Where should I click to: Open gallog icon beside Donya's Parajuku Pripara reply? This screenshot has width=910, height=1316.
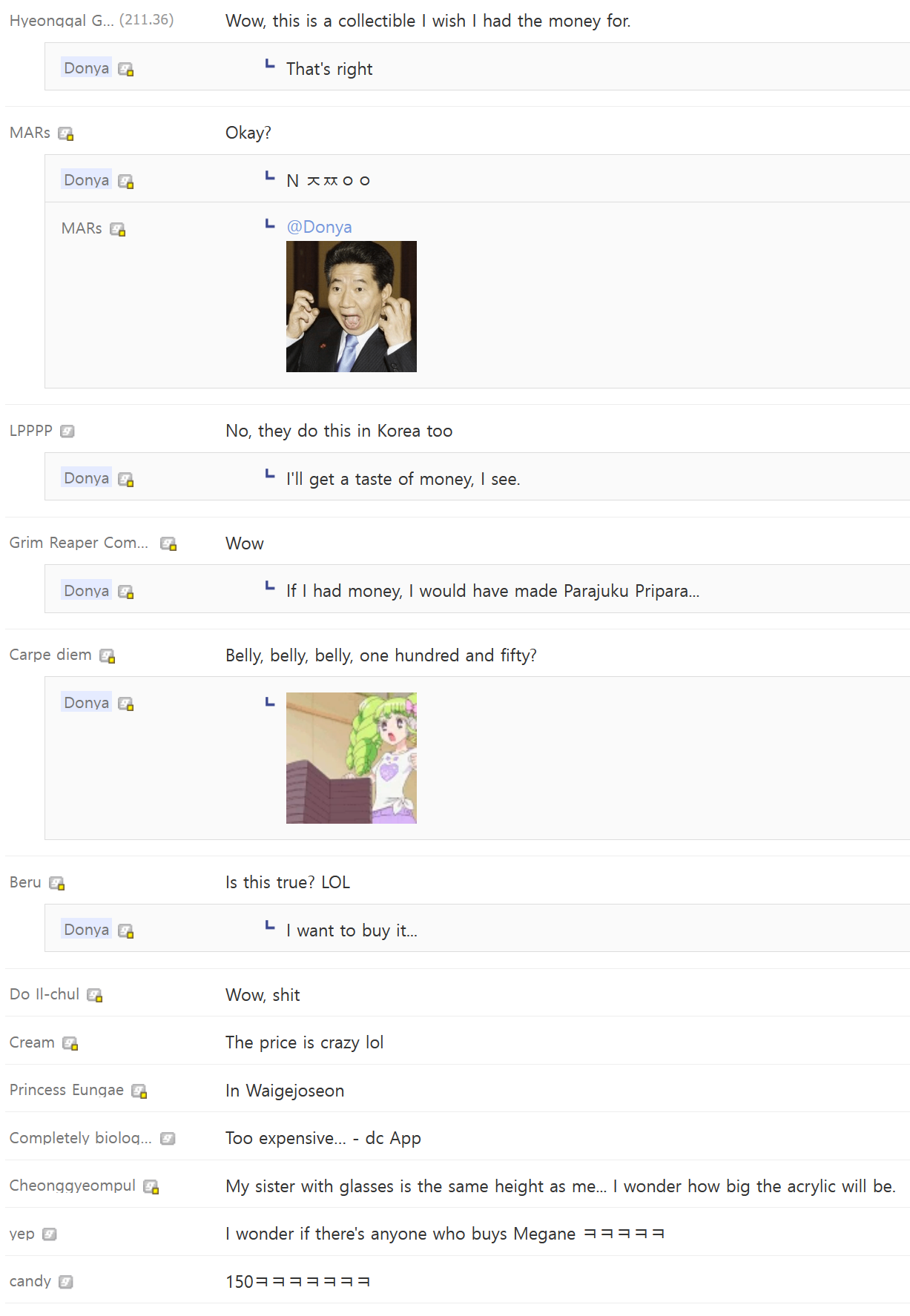126,592
